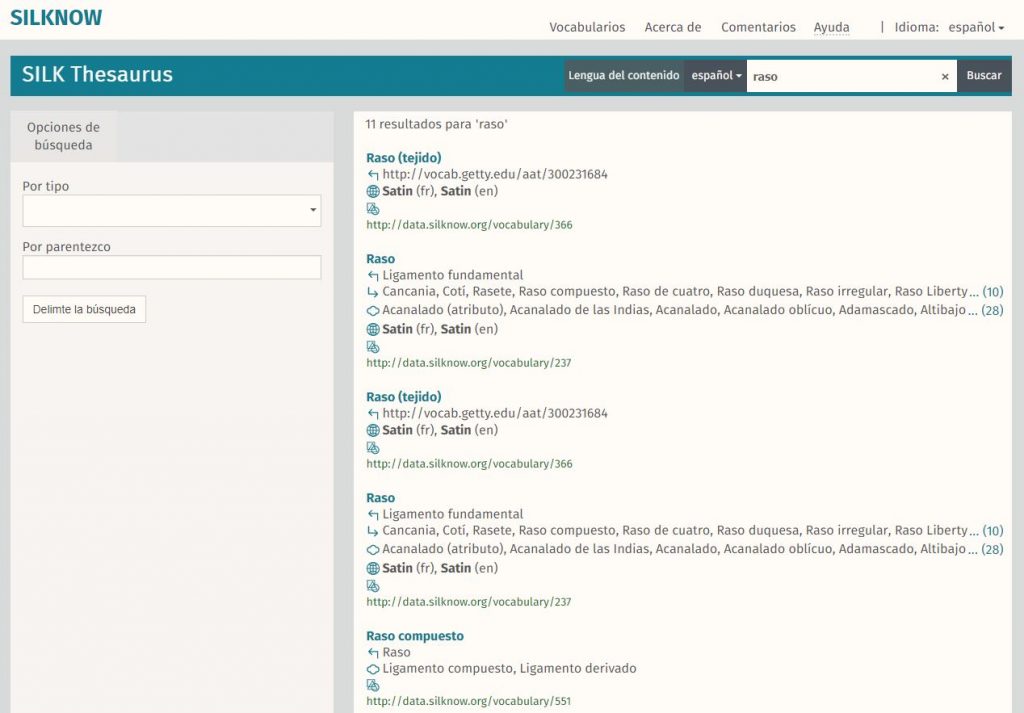Open the Vocabularios menu item
1024x713 pixels.
coord(587,28)
